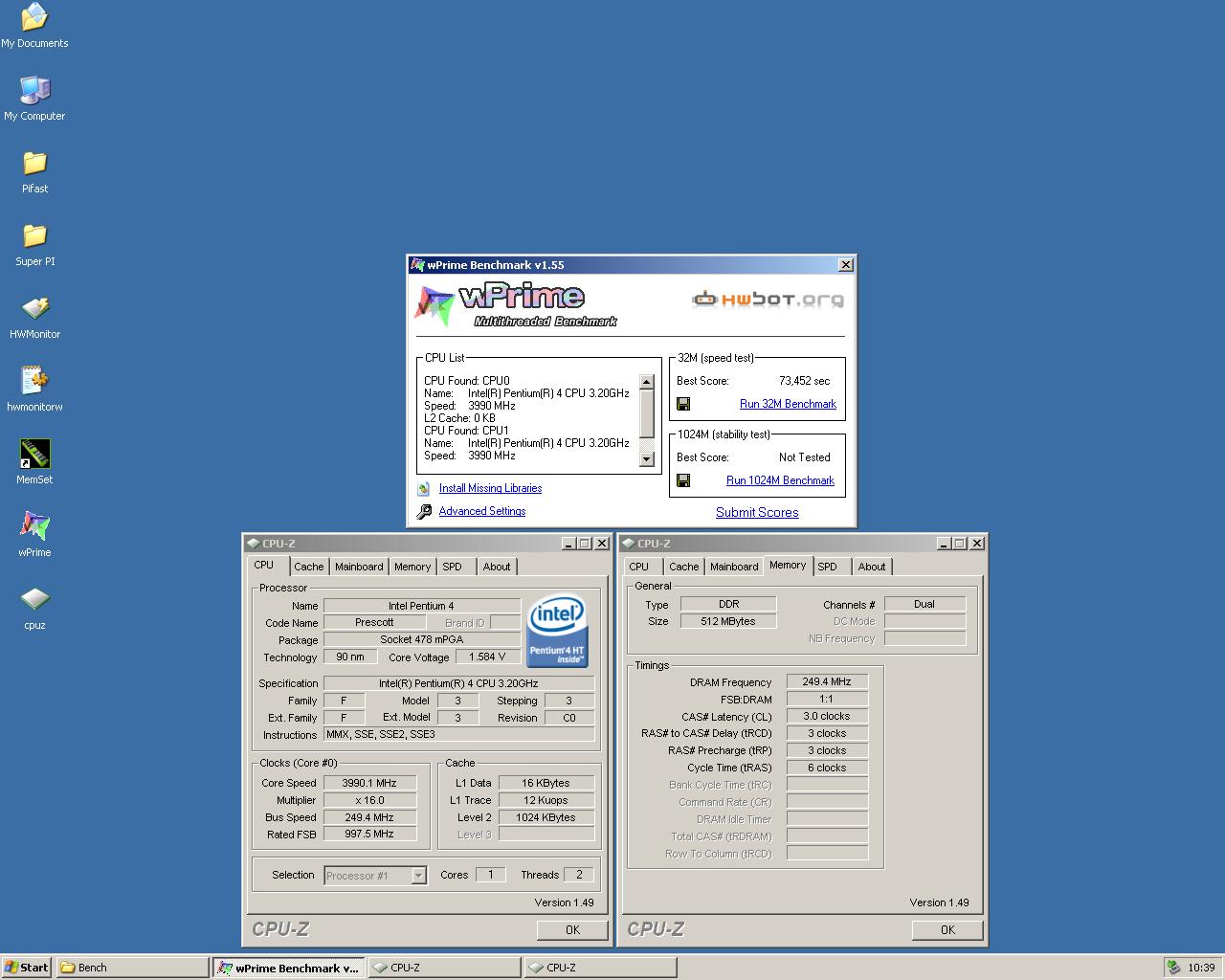Click the taskbar clock showing 10:39
Viewport: 1225px width, 980px height.
[1201, 968]
